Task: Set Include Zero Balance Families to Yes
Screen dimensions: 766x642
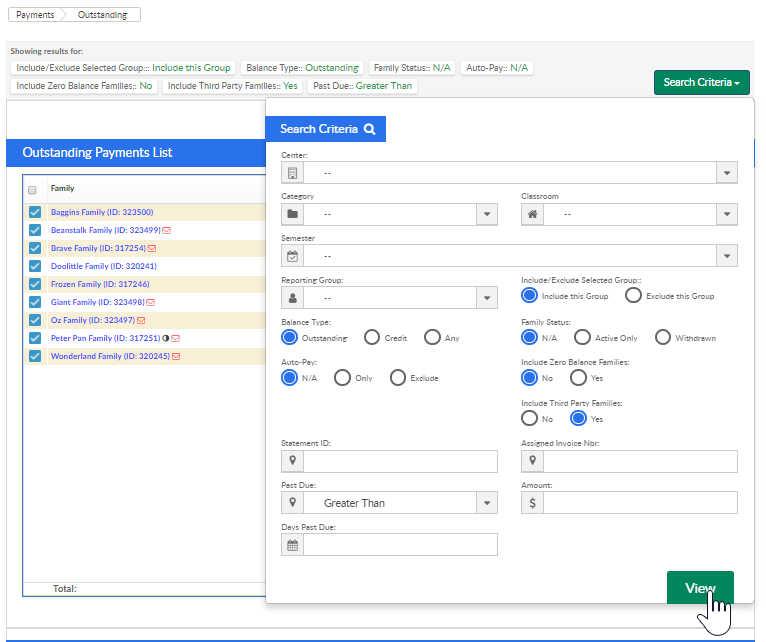Action: pos(578,378)
